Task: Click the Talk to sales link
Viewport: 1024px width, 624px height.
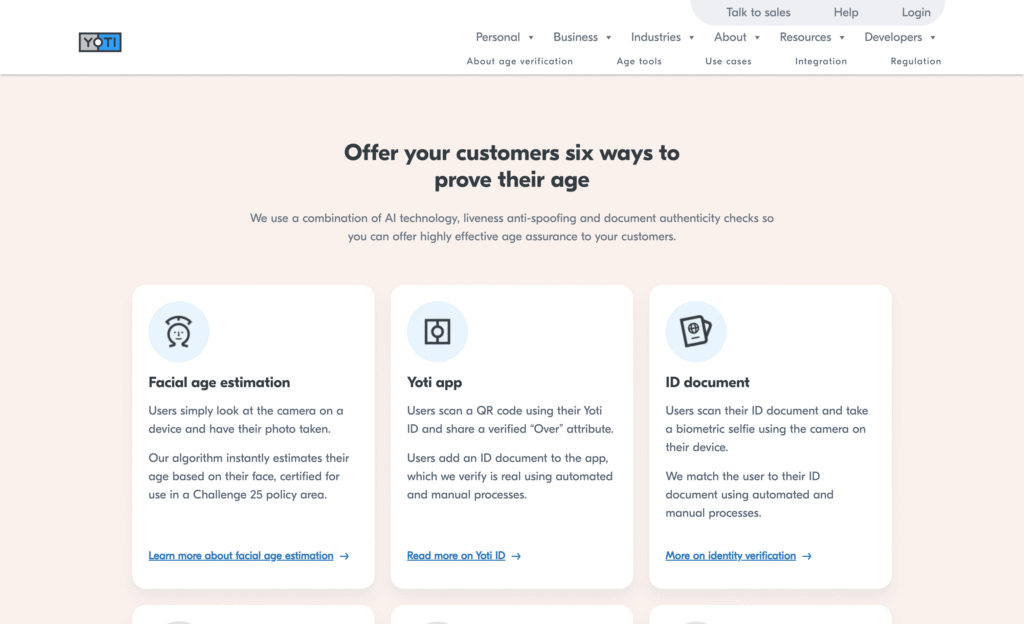Action: (x=758, y=13)
